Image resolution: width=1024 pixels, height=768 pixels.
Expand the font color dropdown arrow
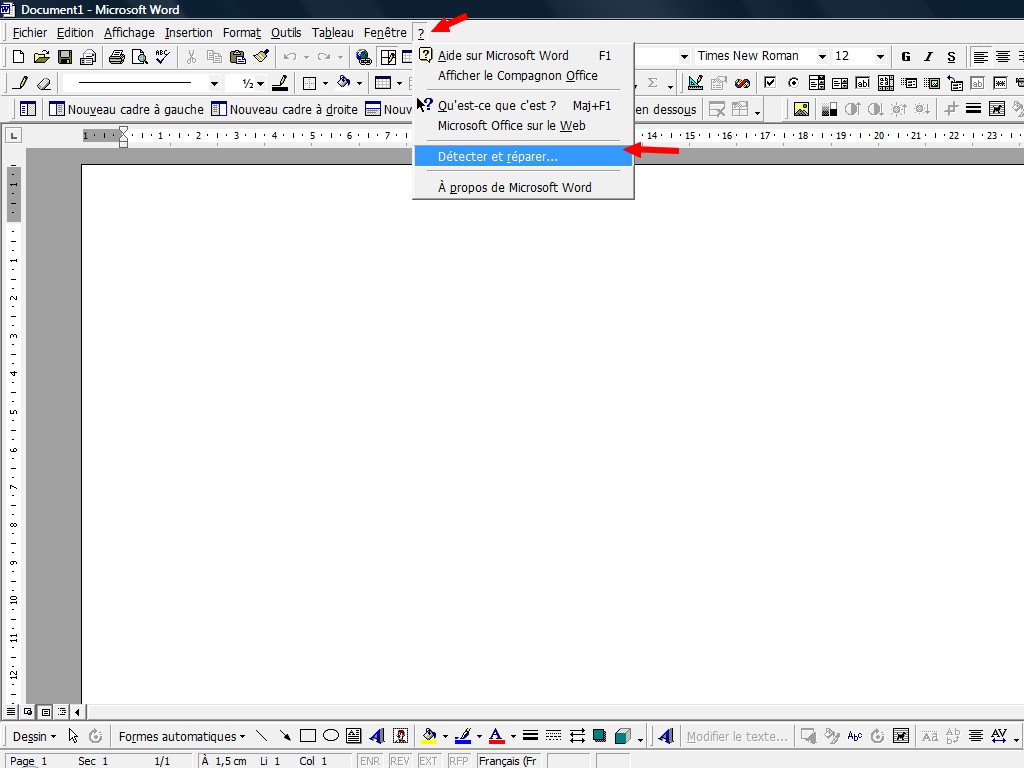tap(513, 737)
